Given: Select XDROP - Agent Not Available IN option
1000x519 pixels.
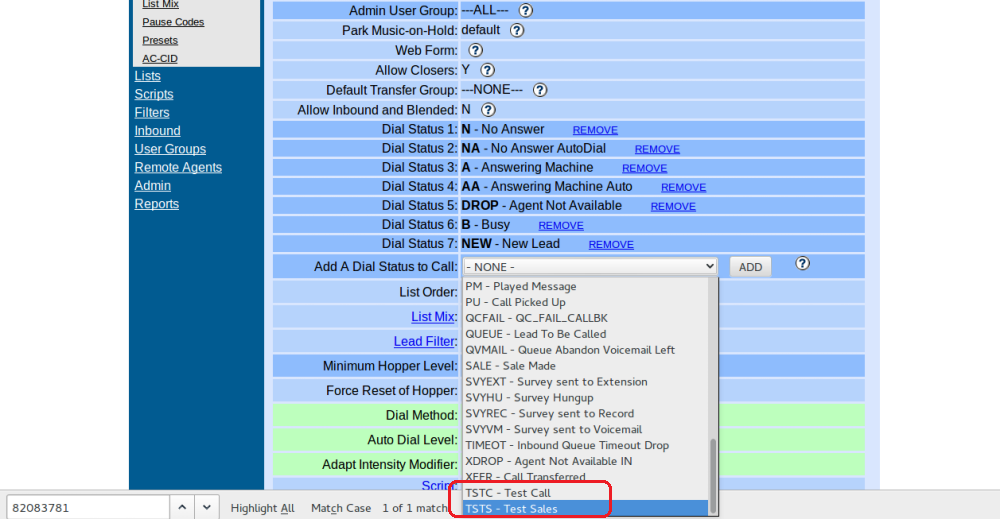Looking at the screenshot, I should (585, 462).
